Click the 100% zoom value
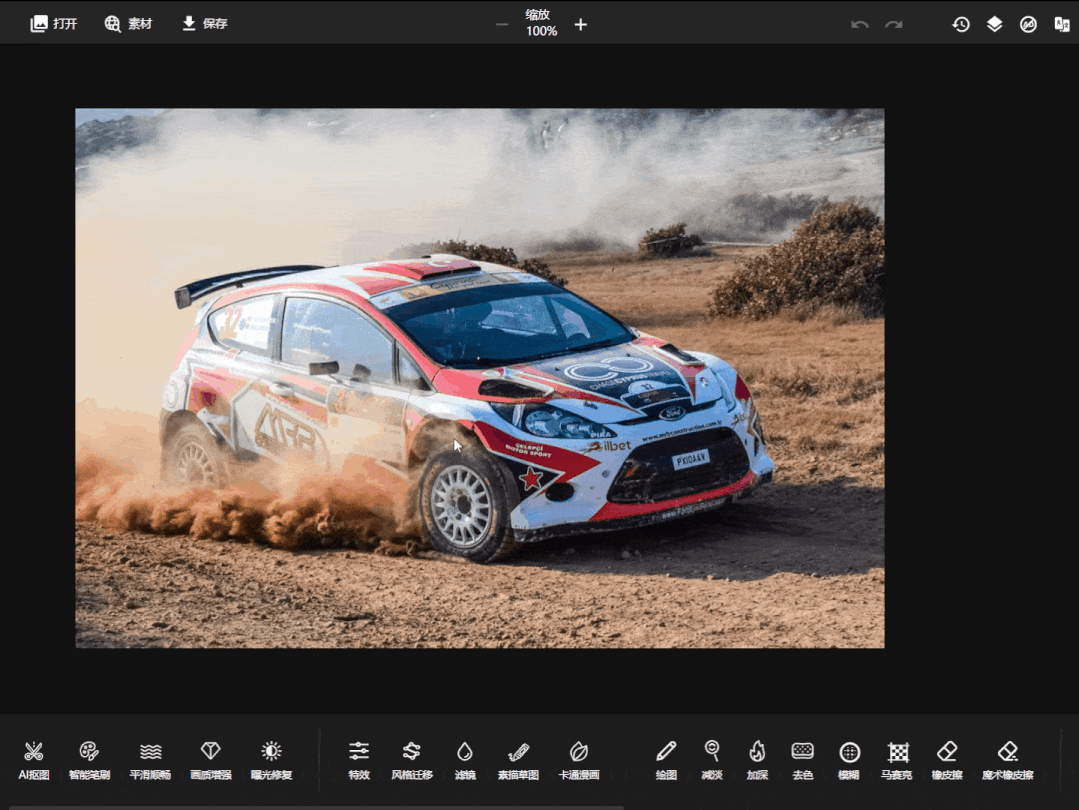The image size is (1079, 810). (542, 31)
